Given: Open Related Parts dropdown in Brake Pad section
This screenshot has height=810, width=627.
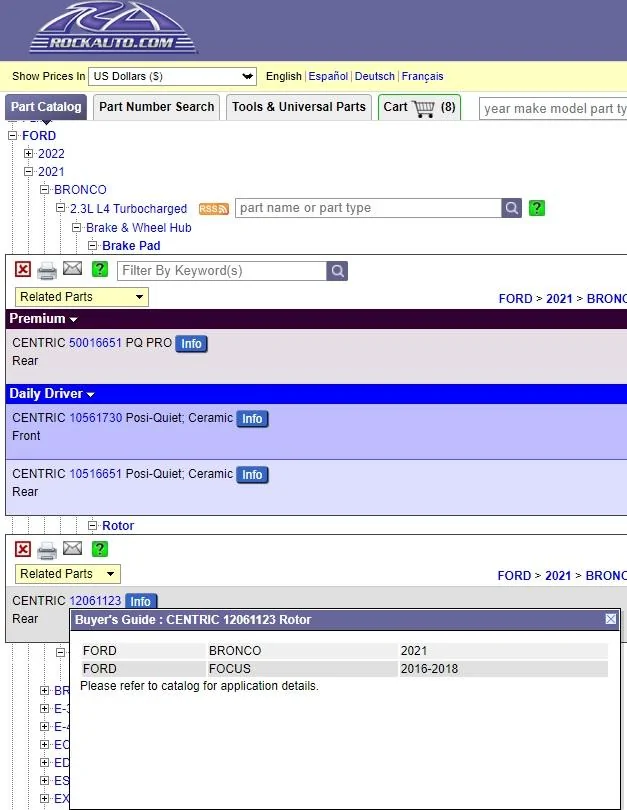Looking at the screenshot, I should (82, 297).
